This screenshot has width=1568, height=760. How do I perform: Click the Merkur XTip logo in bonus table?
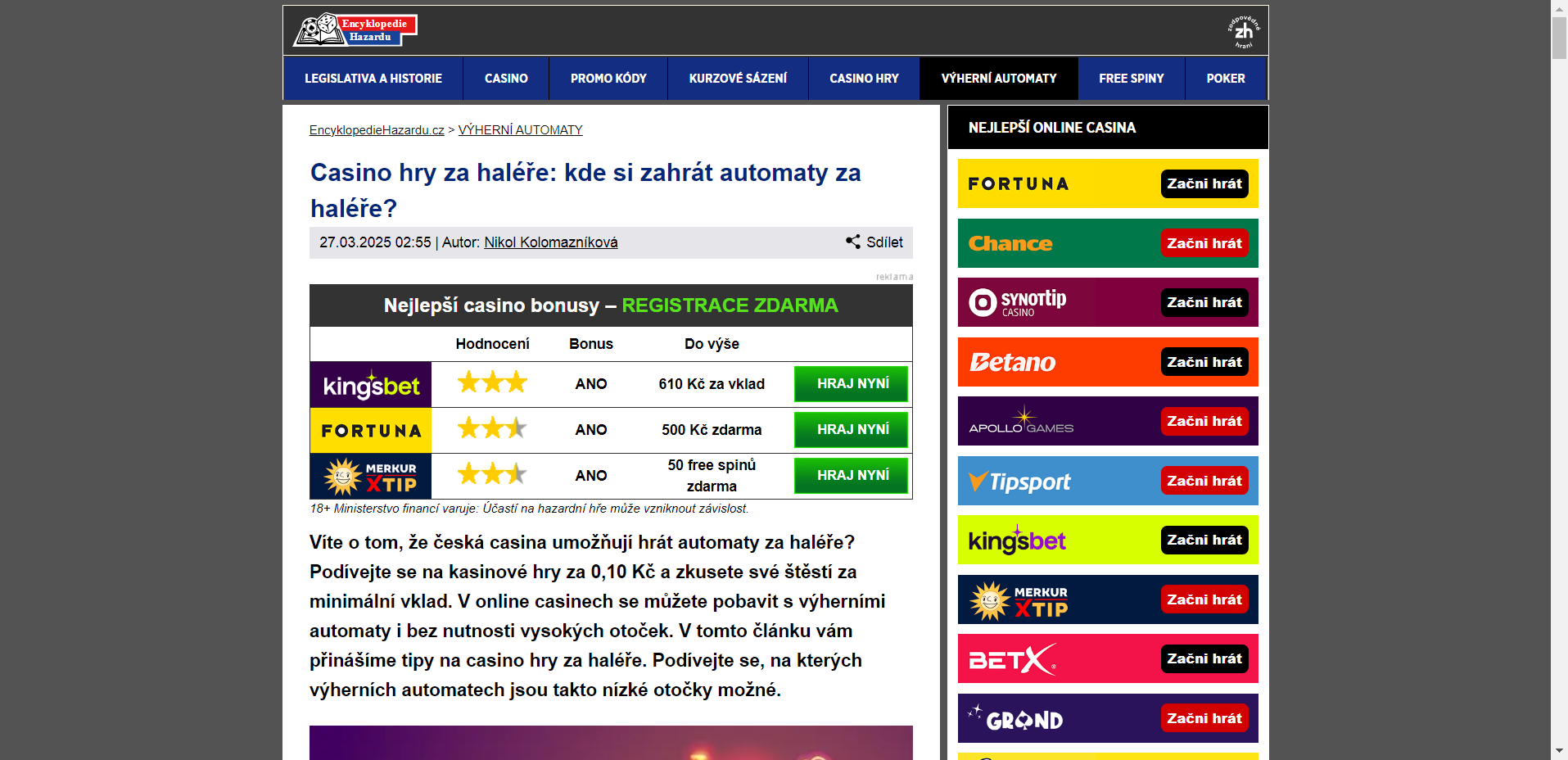[371, 476]
